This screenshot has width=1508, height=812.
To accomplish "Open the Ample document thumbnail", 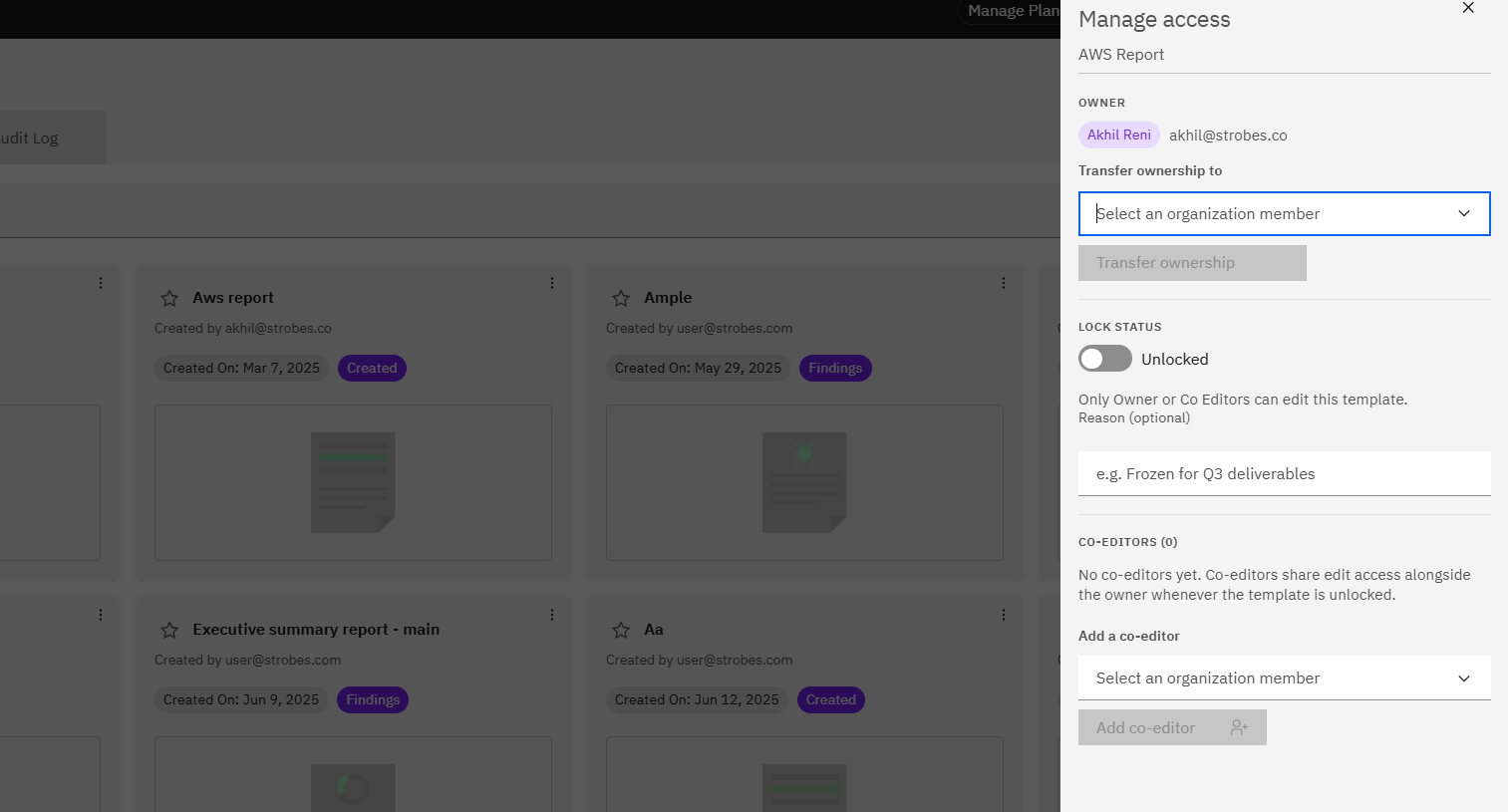I will [804, 482].
